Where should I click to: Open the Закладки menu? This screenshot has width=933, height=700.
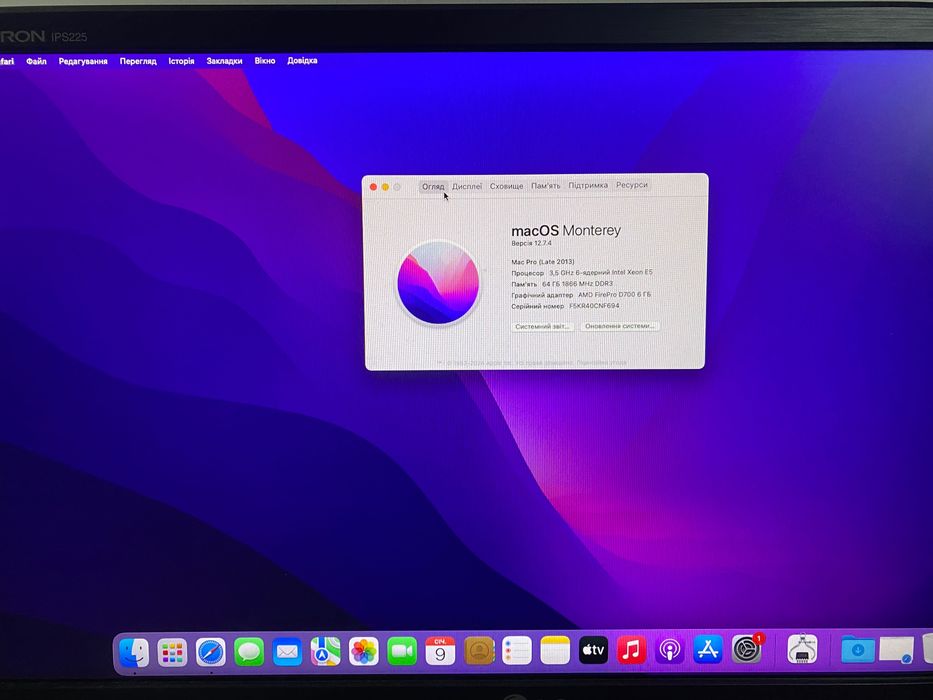[224, 61]
